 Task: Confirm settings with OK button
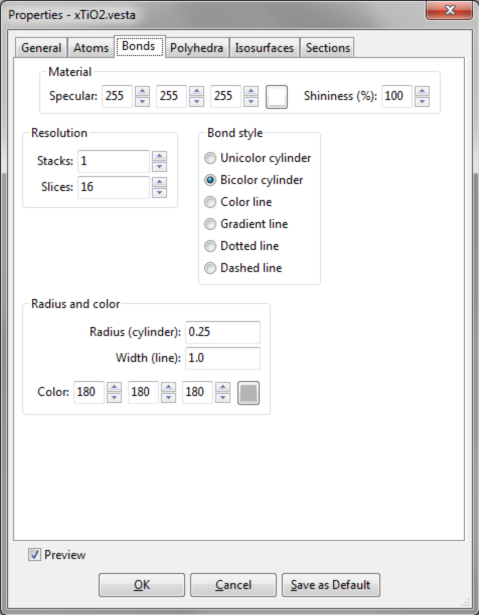point(142,585)
